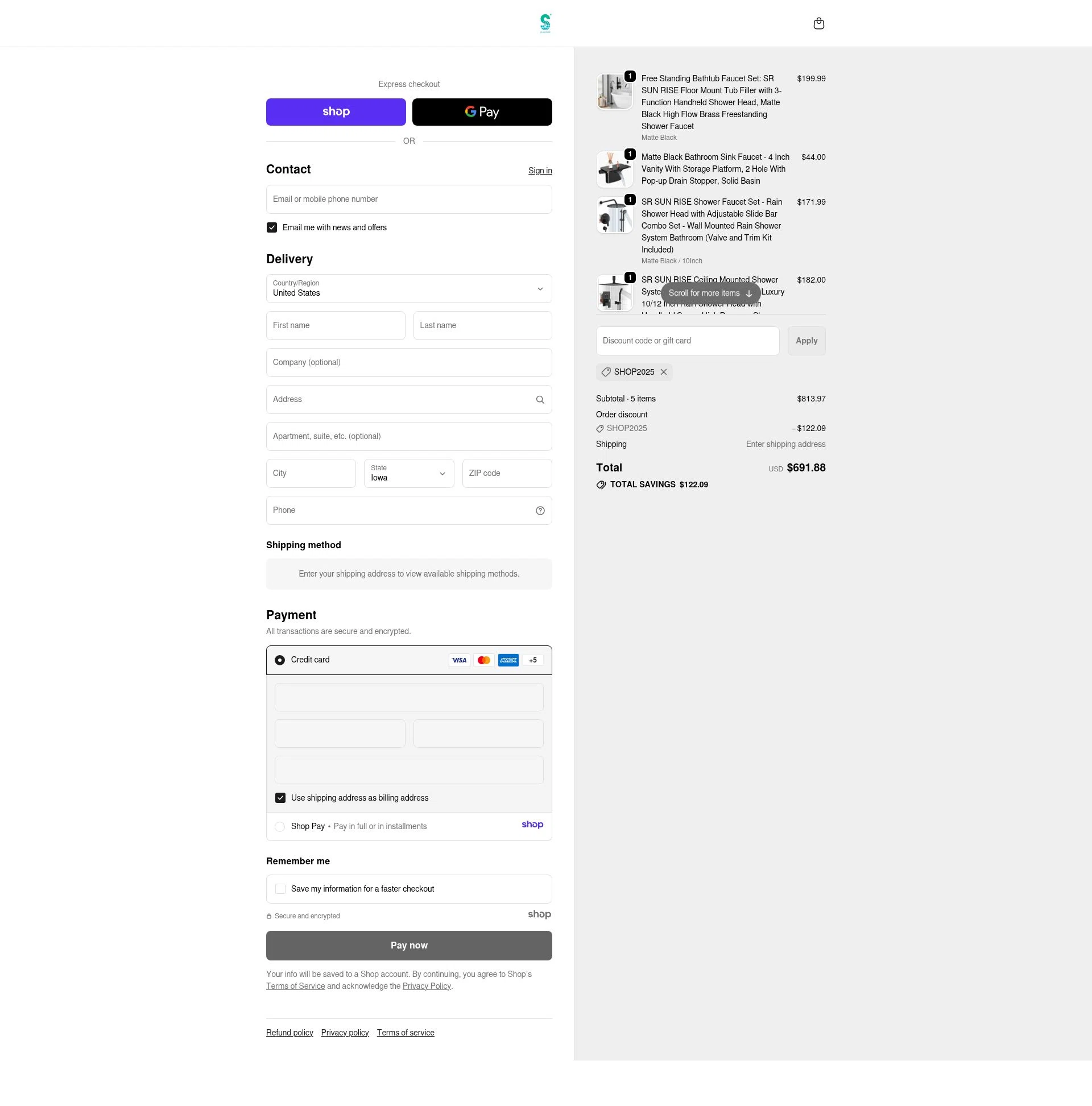Open the State dropdown showing Iowa
Screen dimensions: 1092x1106
(x=409, y=474)
